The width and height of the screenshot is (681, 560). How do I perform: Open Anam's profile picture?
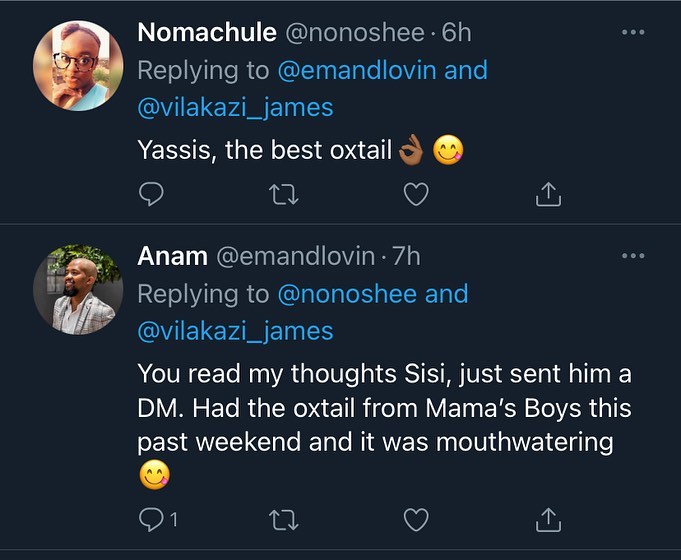pos(78,289)
